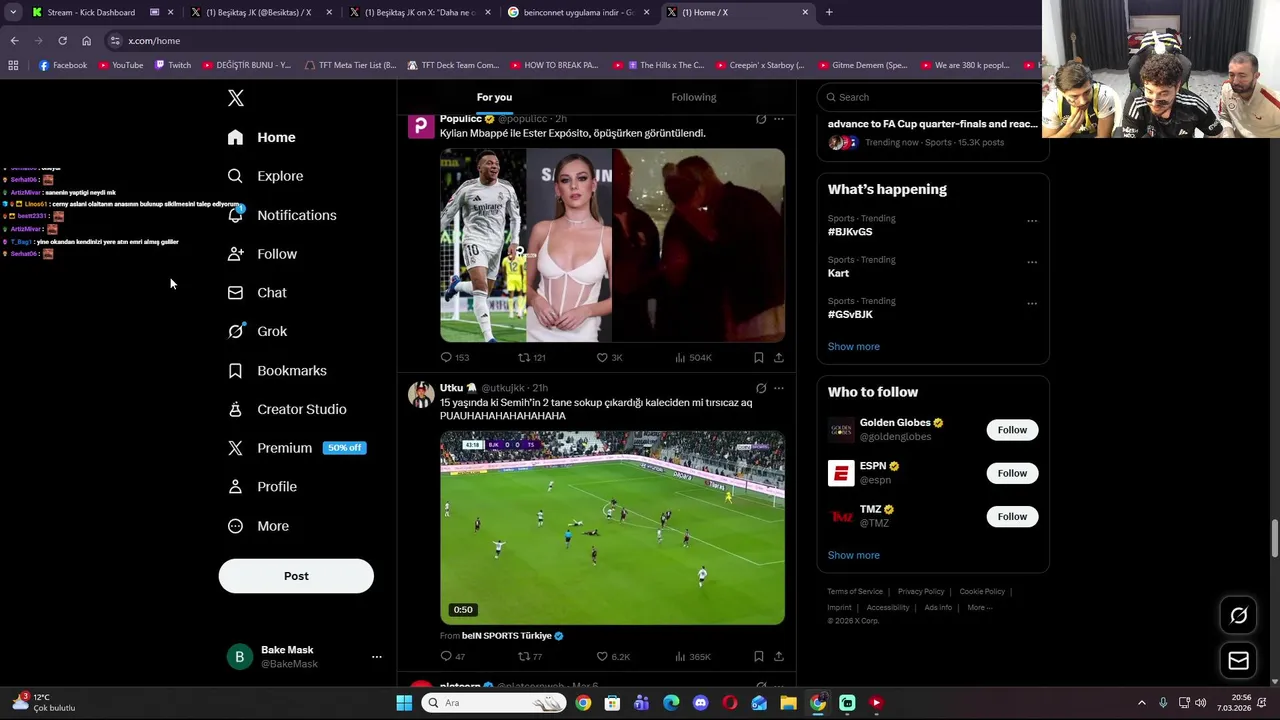Open more options for the Kart trend

(x=1032, y=262)
